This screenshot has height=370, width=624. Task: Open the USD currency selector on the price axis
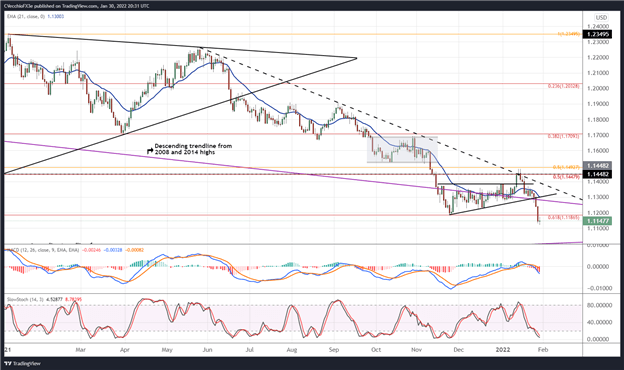[601, 17]
